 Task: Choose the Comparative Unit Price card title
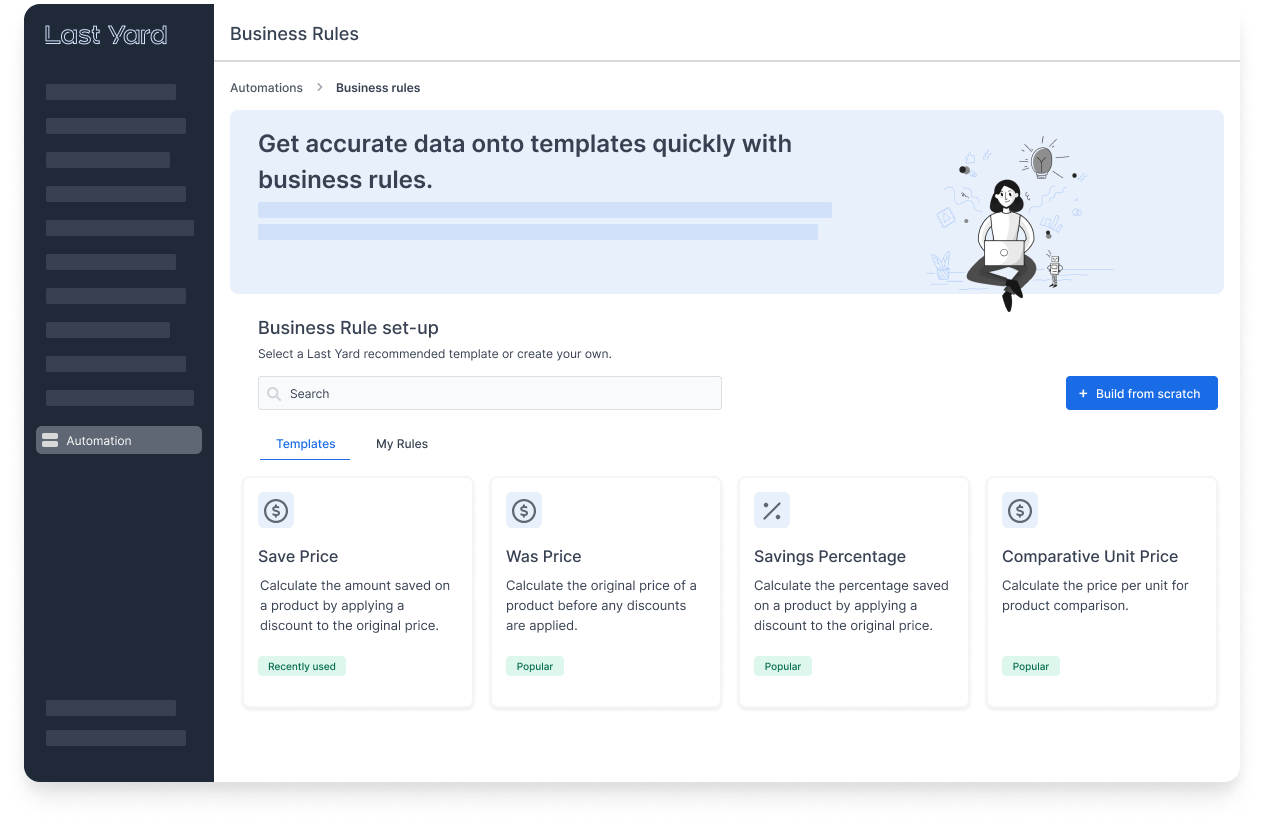[1089, 557]
